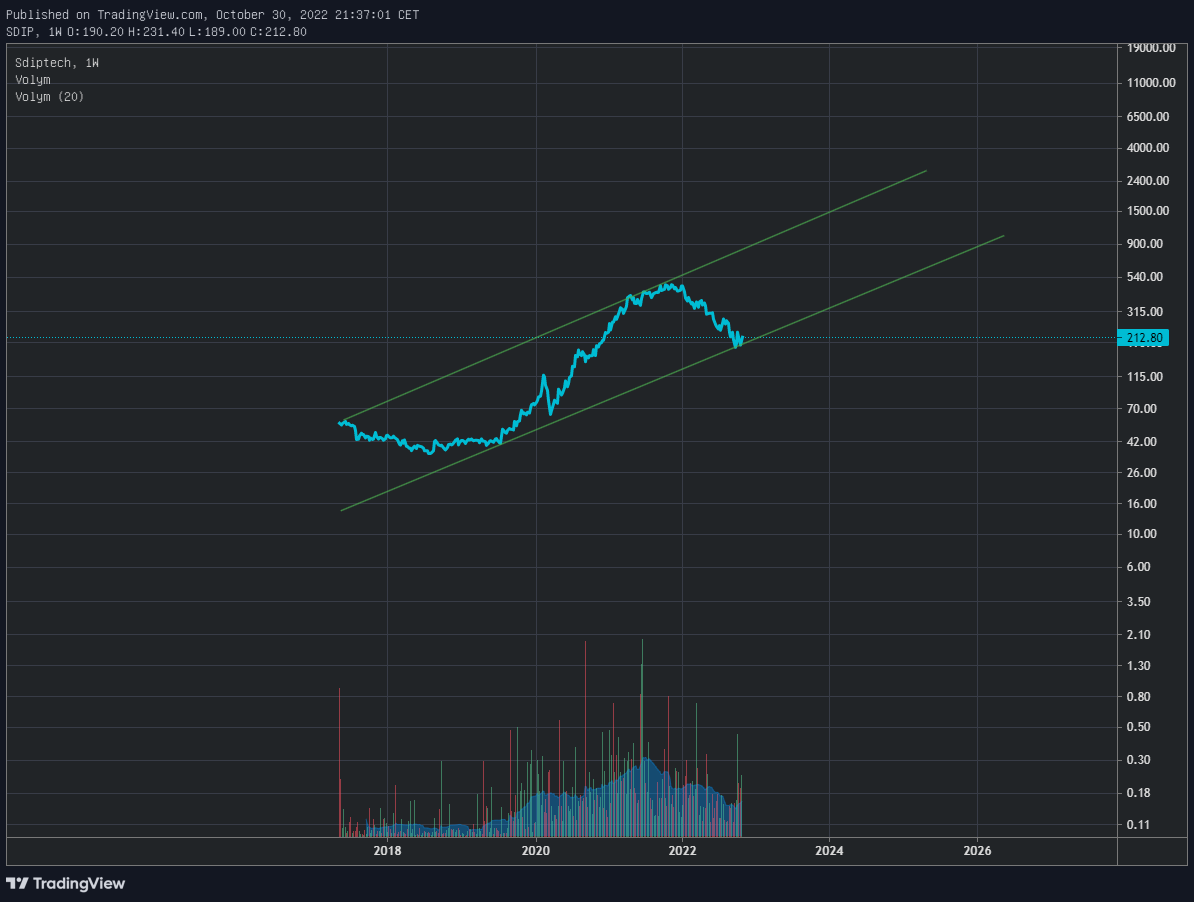
Task: Click the 0.50 price scale label
Action: 1139,727
